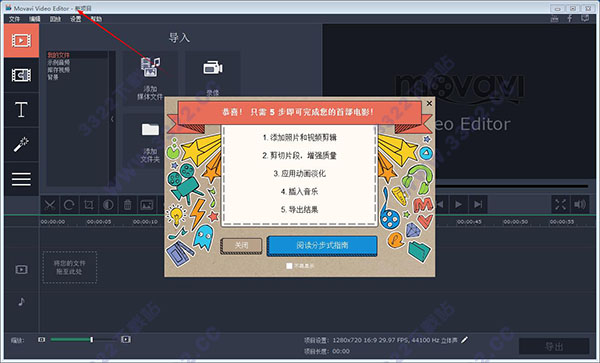Viewport: 600px width, 363px height.
Task: Click the feedback chat icon top right
Action: (585, 18)
